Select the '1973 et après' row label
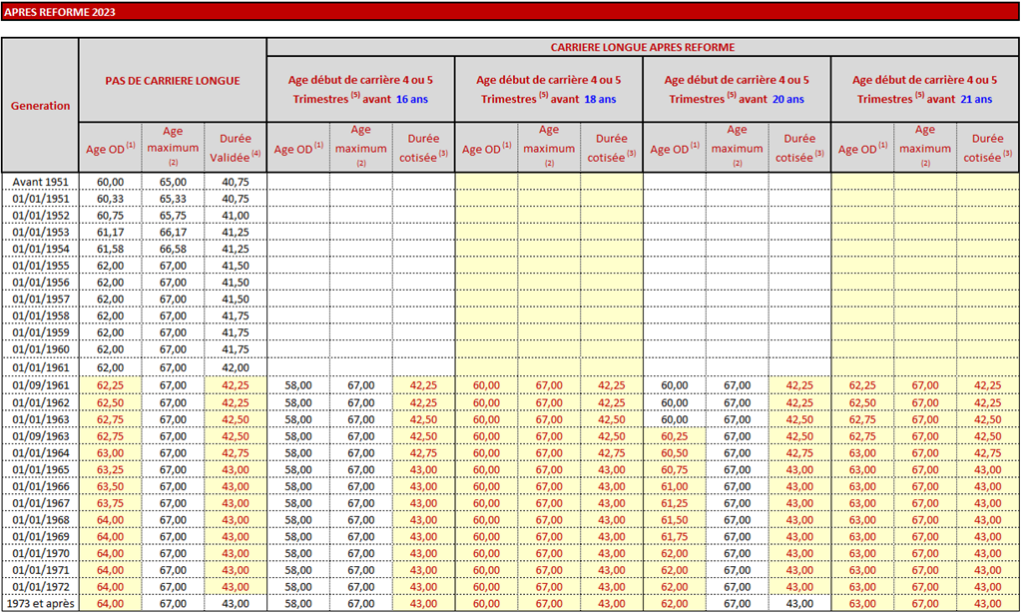 coord(40,604)
